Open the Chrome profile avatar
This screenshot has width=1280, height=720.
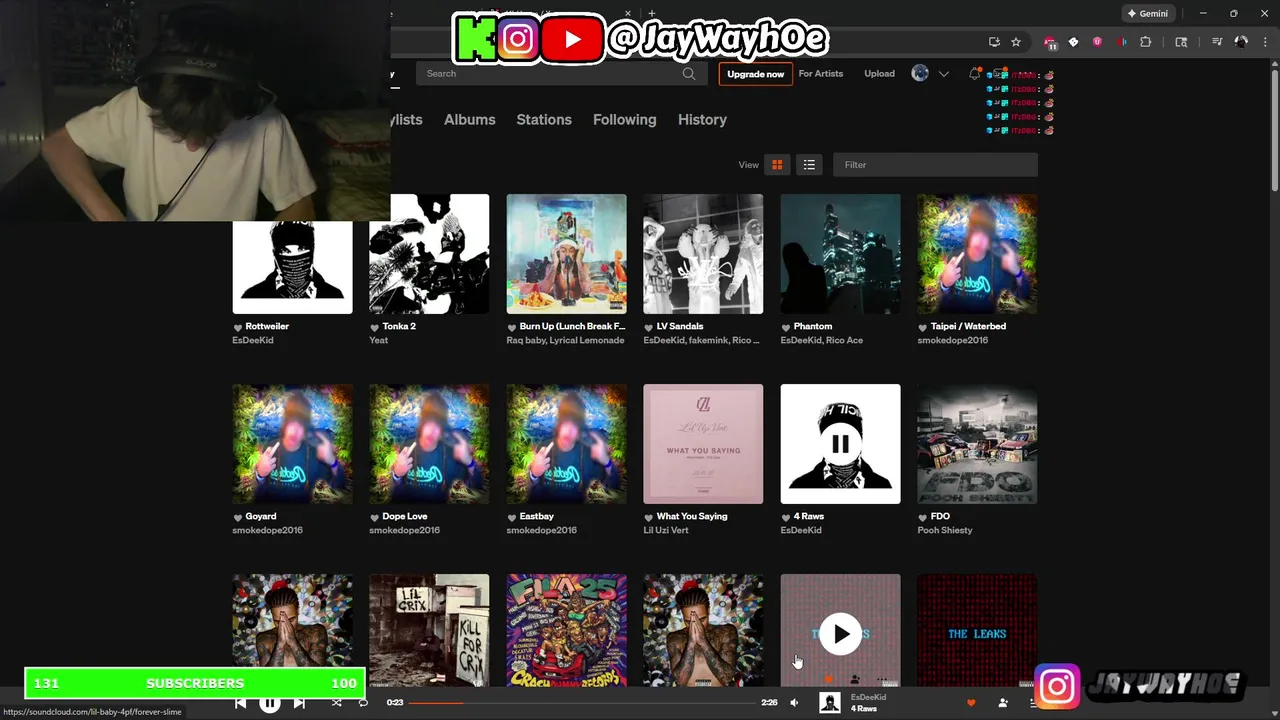tap(1241, 42)
